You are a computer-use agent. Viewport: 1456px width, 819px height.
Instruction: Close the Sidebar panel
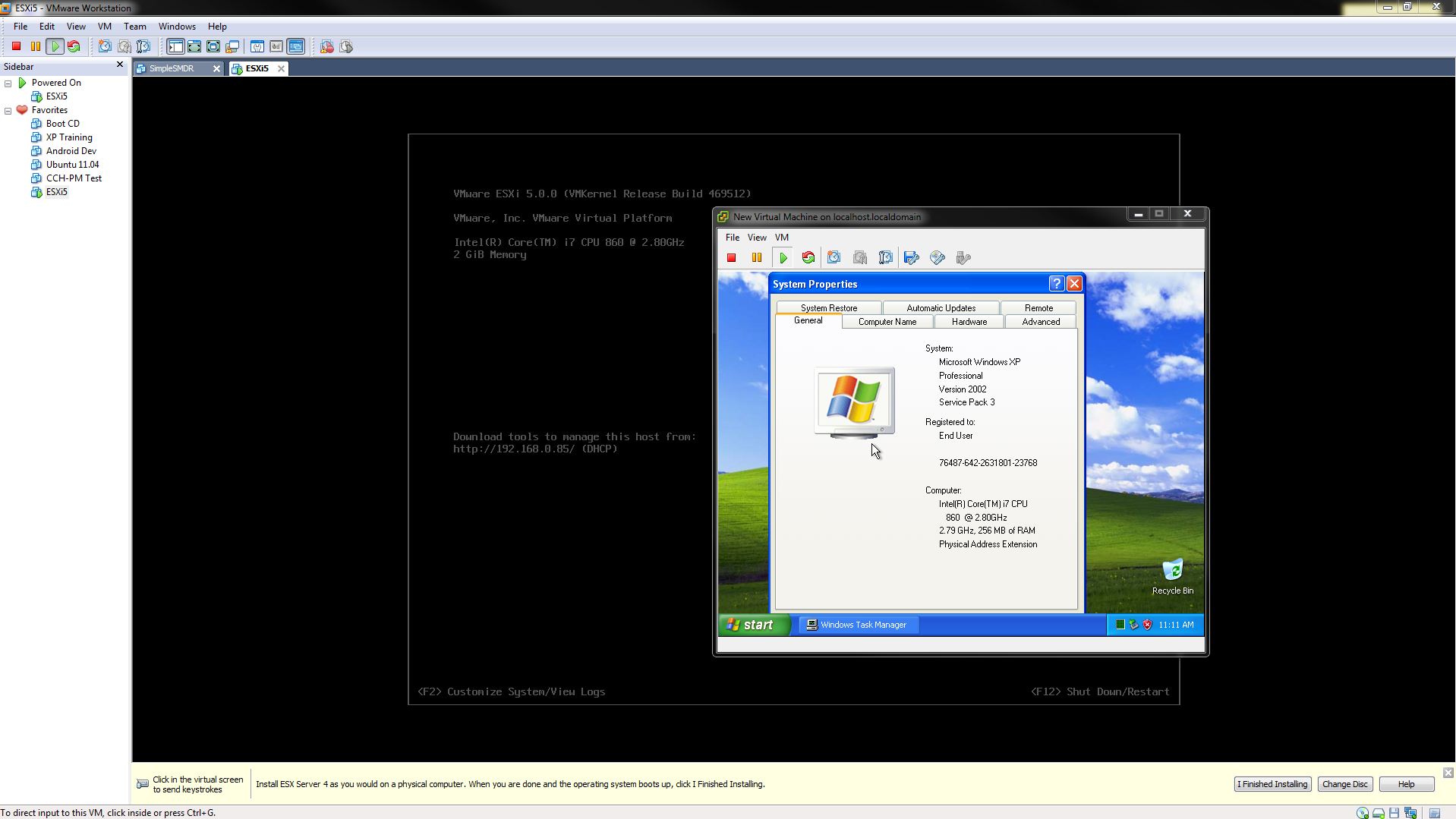tap(119, 65)
